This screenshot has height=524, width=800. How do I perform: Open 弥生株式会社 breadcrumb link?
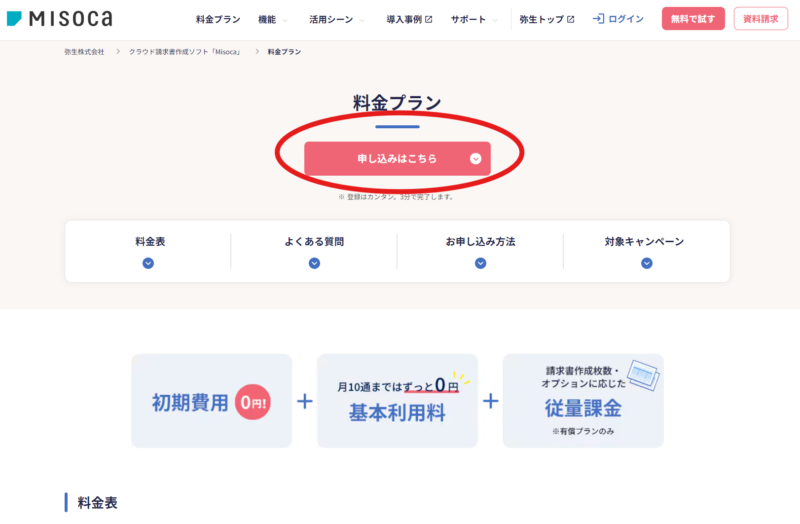tap(84, 51)
